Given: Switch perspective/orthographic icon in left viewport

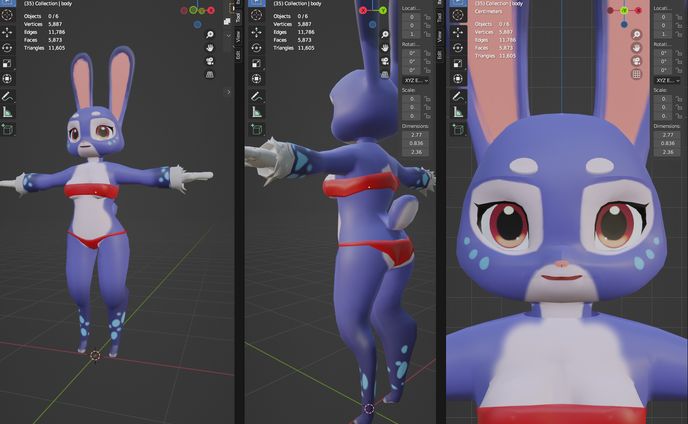Looking at the screenshot, I should [x=210, y=75].
